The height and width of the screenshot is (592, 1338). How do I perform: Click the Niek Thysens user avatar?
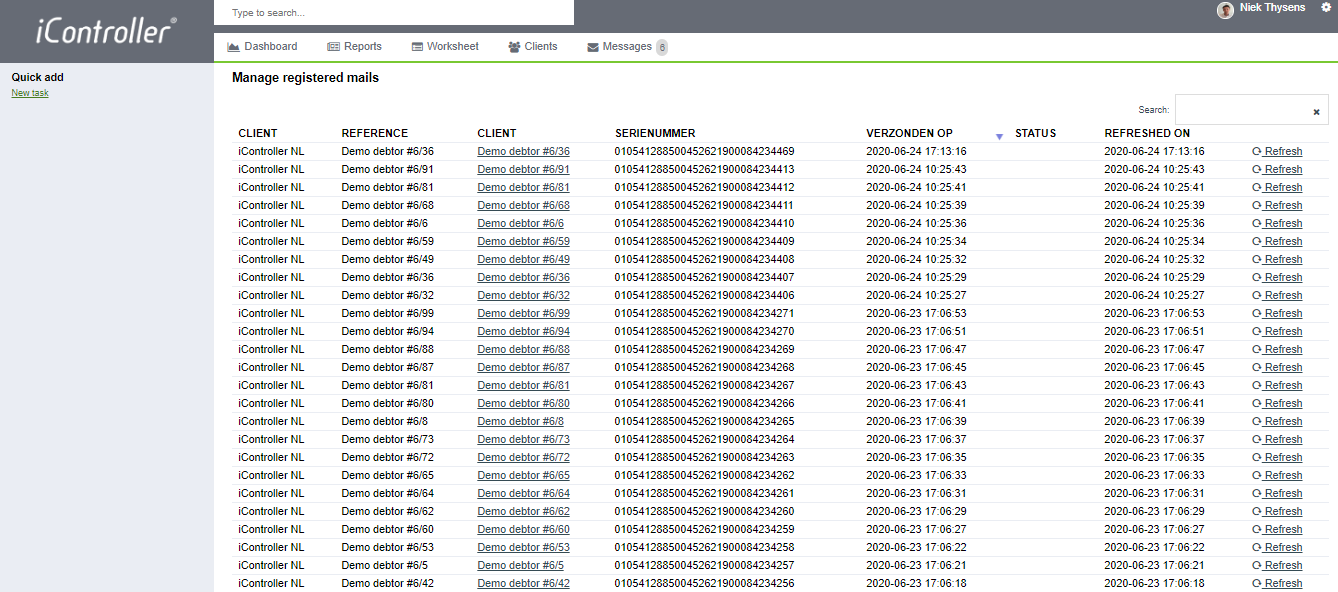(1225, 10)
